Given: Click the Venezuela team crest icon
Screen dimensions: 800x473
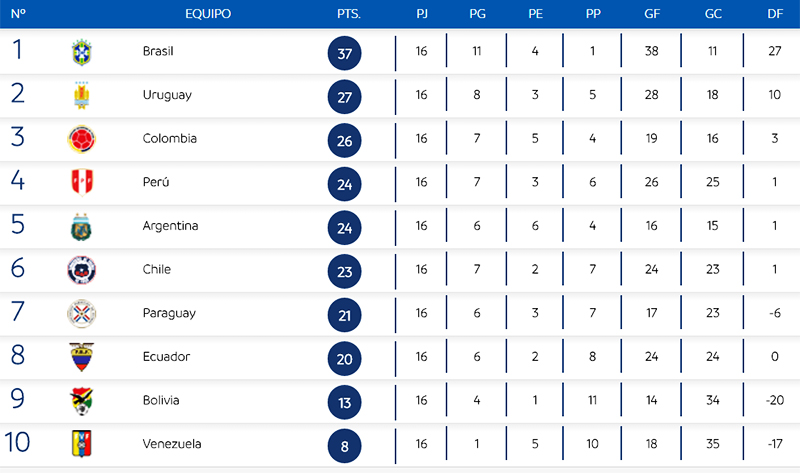Looking at the screenshot, I should (x=81, y=444).
